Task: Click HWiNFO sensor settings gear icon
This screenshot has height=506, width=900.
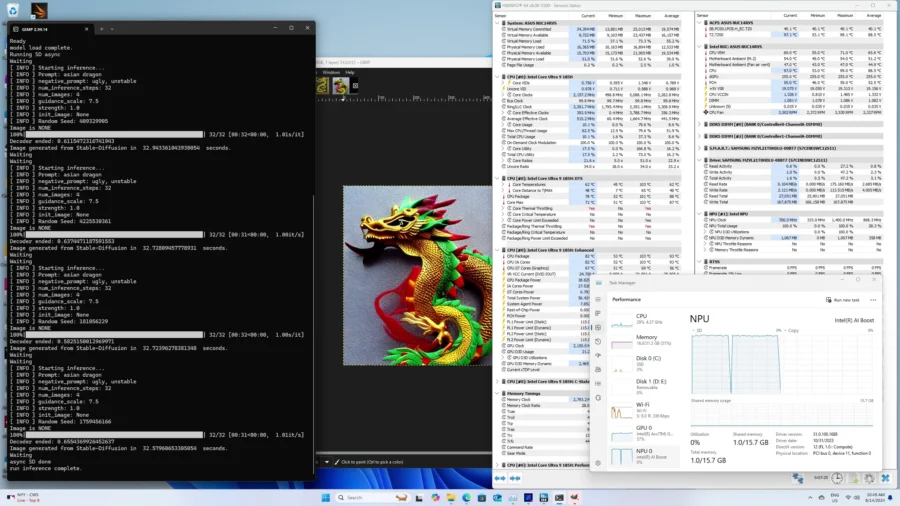Action: [870, 478]
